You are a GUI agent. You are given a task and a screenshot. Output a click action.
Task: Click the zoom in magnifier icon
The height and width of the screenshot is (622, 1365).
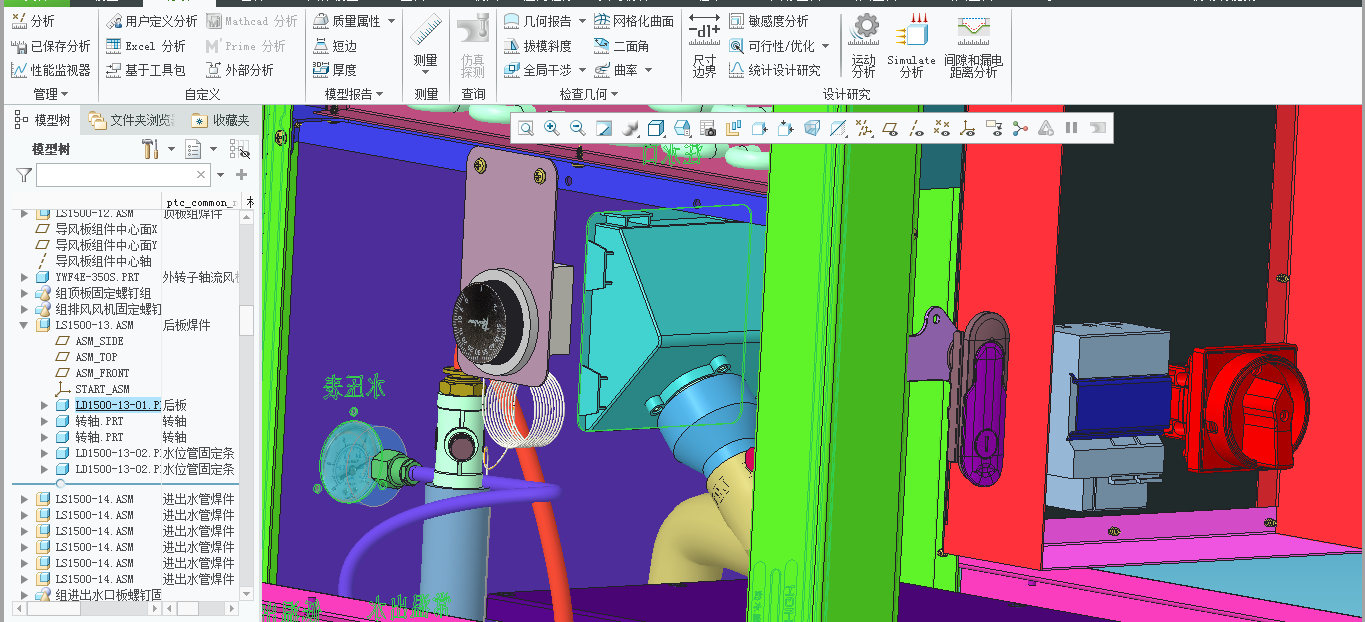(x=551, y=128)
